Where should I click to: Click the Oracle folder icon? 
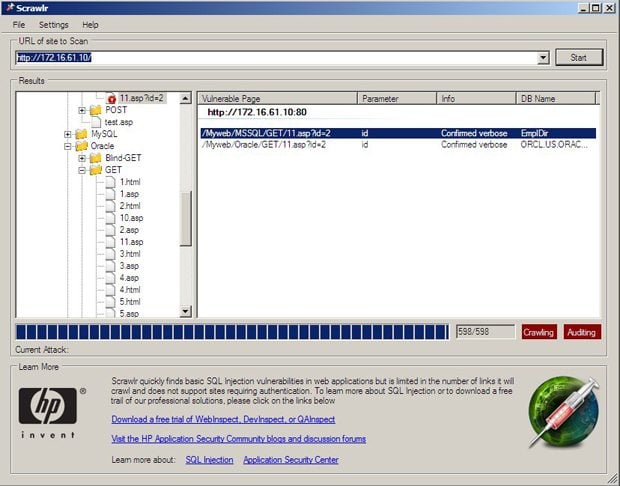click(x=82, y=146)
